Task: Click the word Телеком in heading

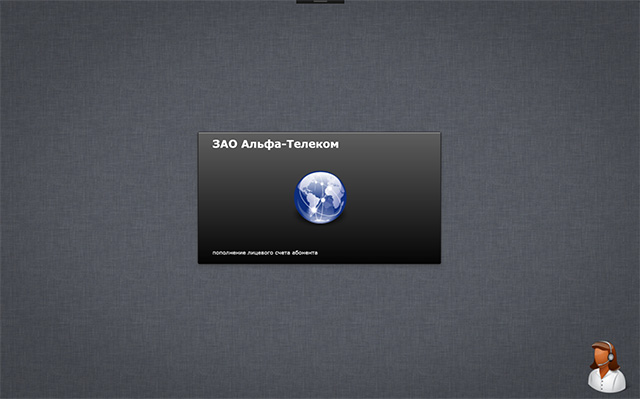Action: (313, 144)
